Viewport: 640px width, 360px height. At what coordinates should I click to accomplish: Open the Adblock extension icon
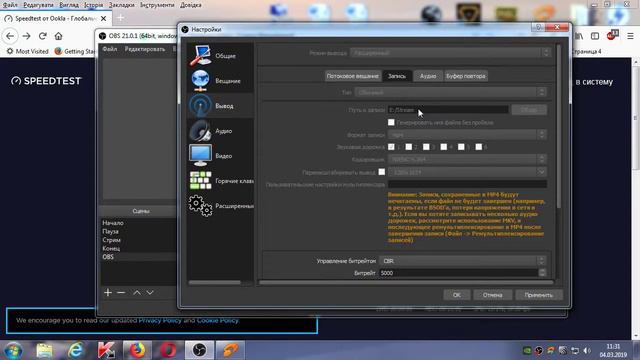(x=612, y=36)
